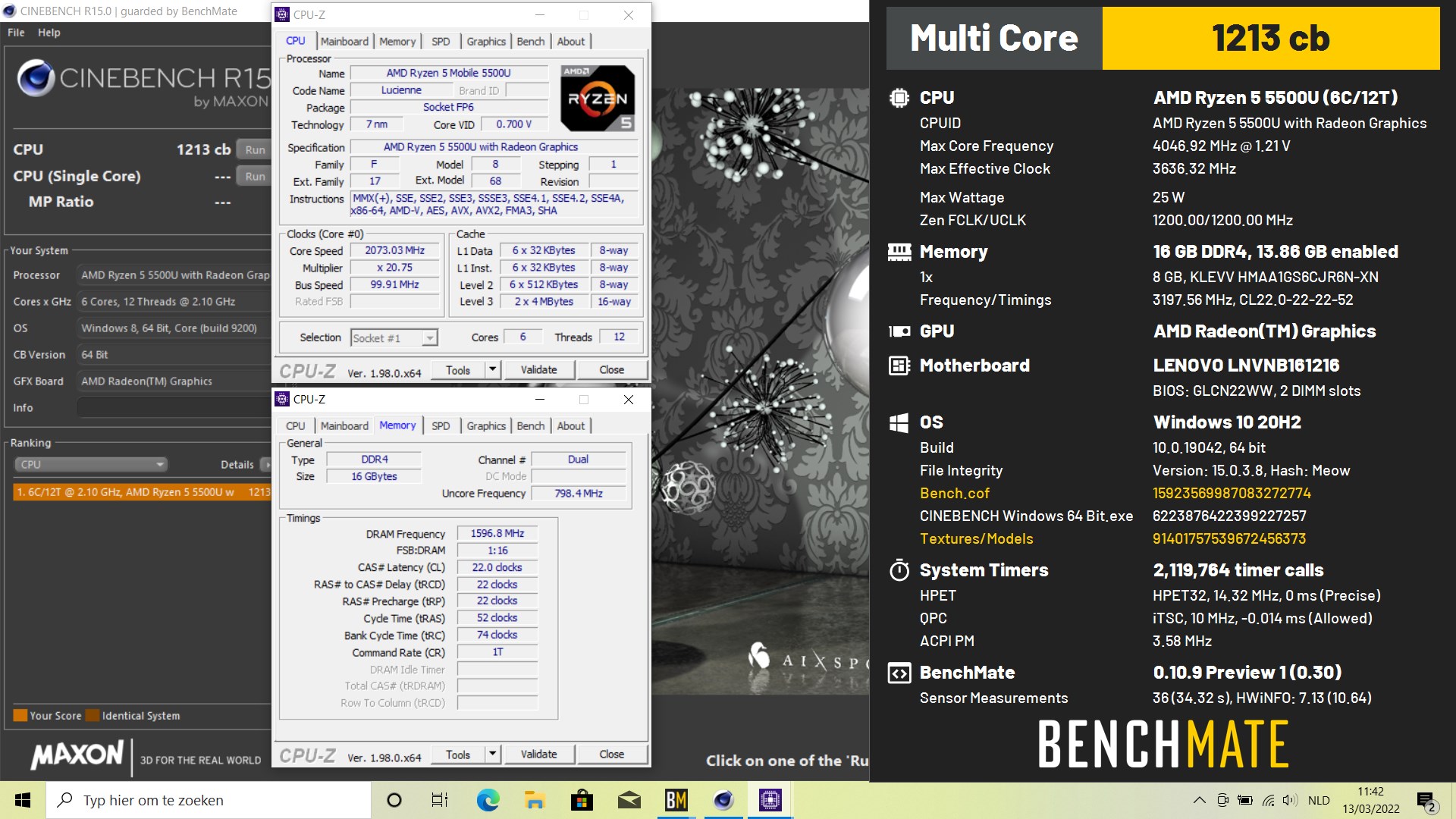Viewport: 1456px width, 819px height.
Task: Click the Multi Core 1213 cb score
Action: 1270,39
